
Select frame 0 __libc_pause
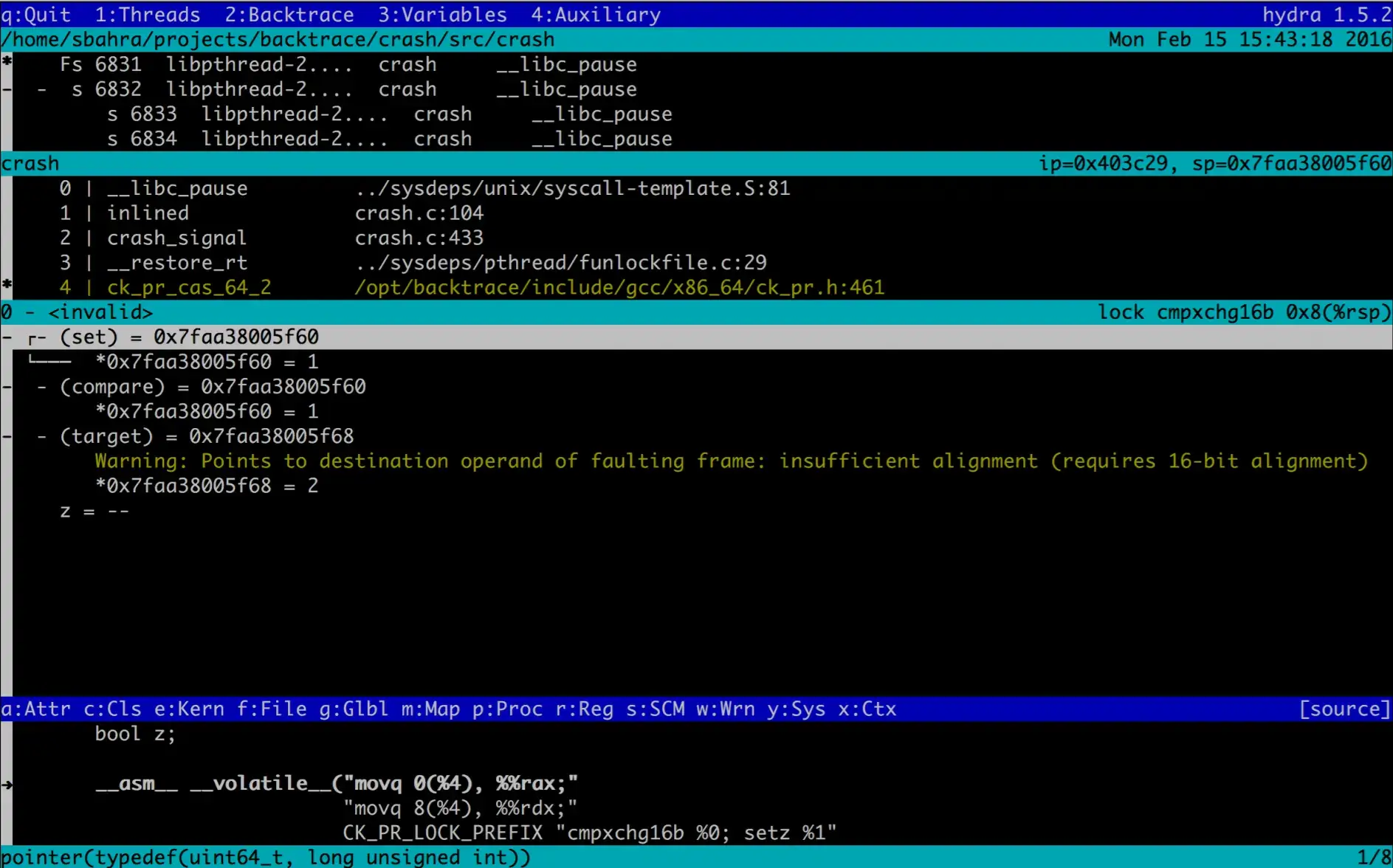(176, 188)
